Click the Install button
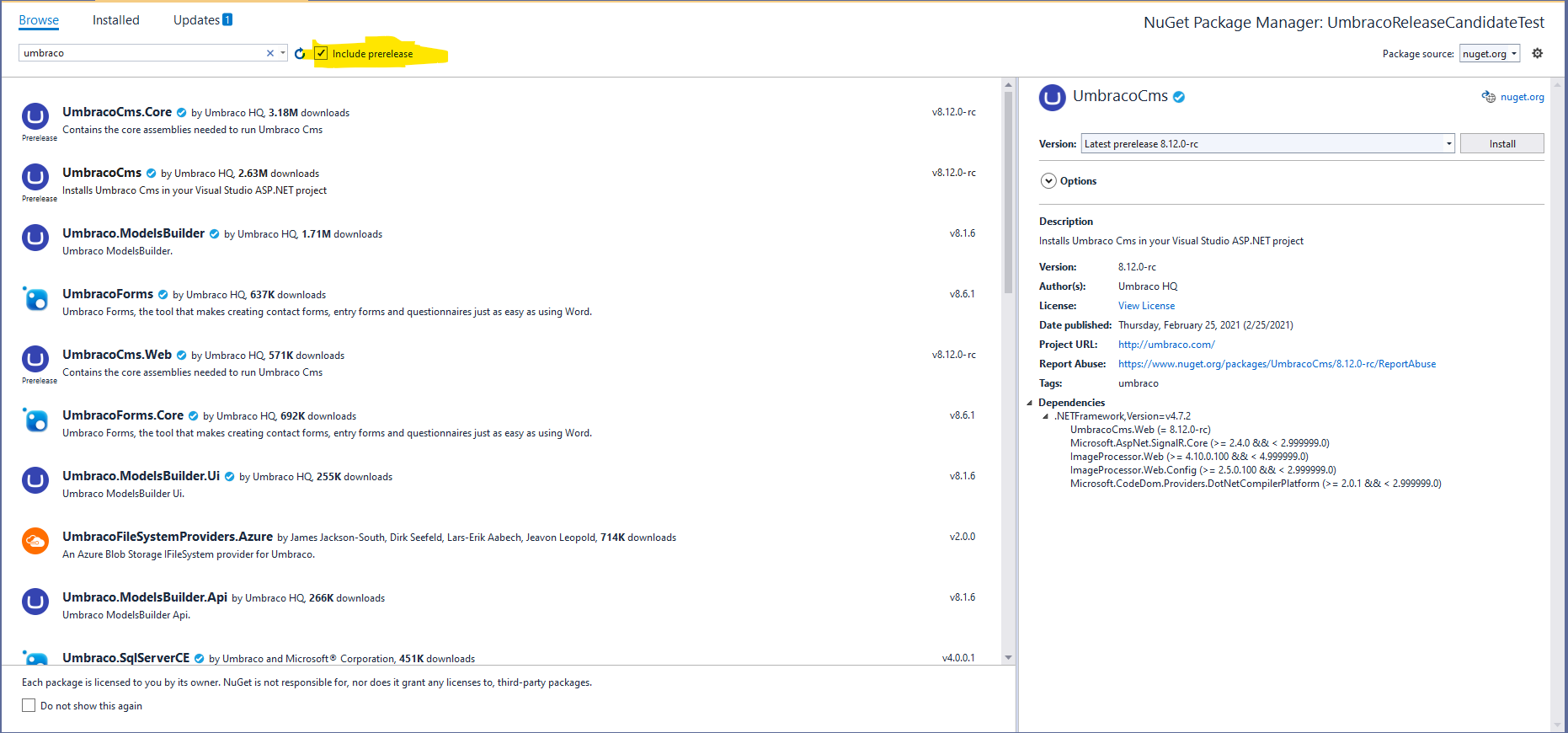Screen dimensions: 1568x733 (x=1501, y=144)
